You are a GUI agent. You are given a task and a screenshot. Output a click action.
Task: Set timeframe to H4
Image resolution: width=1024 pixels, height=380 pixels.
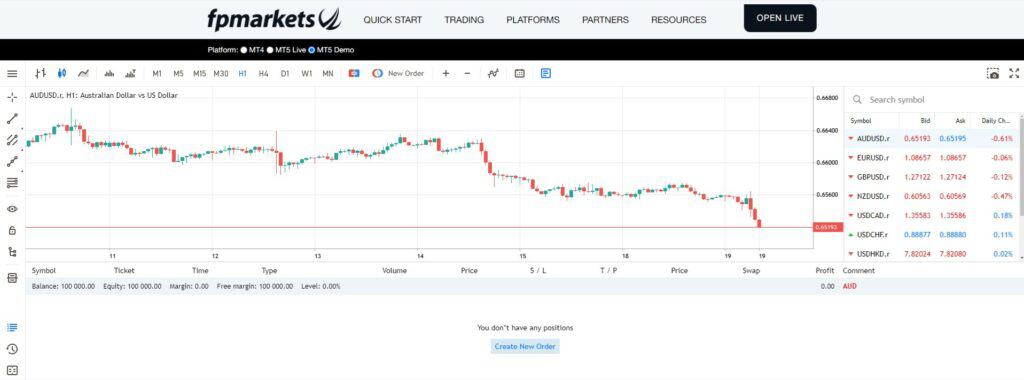(264, 74)
